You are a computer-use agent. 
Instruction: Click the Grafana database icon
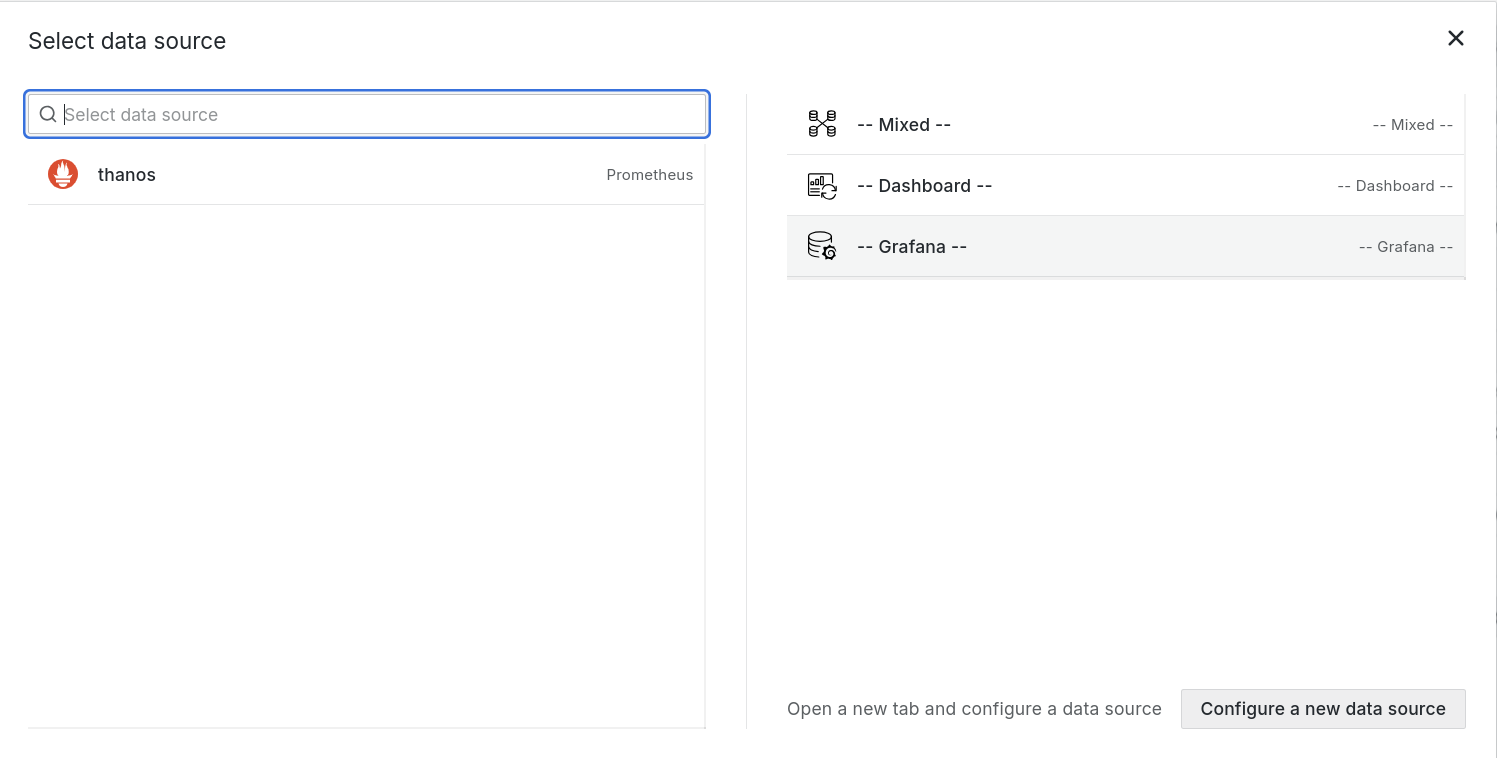click(822, 246)
